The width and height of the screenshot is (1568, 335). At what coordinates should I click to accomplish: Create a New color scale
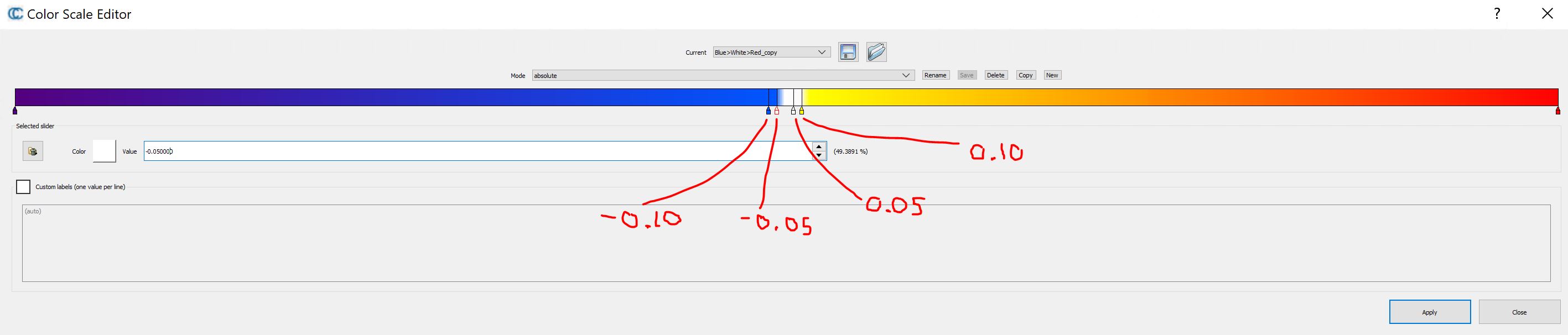[1052, 75]
